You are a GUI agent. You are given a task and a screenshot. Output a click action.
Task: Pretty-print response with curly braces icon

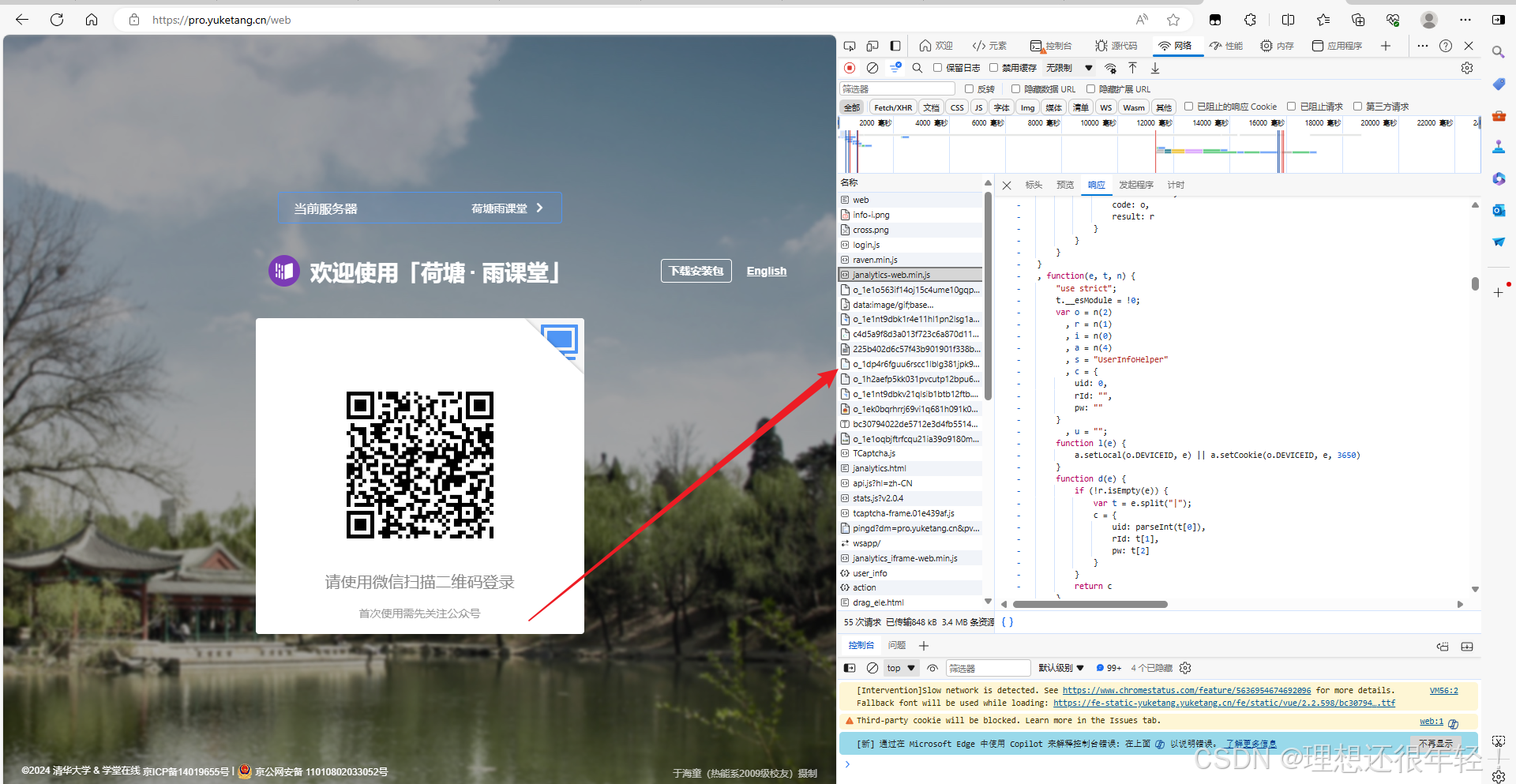click(1008, 622)
